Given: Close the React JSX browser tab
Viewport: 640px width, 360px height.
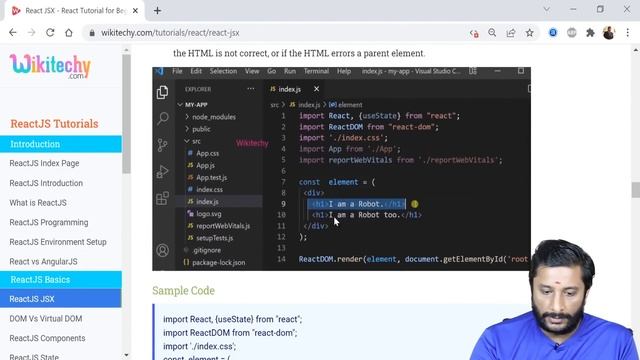Looking at the screenshot, I should point(136,11).
